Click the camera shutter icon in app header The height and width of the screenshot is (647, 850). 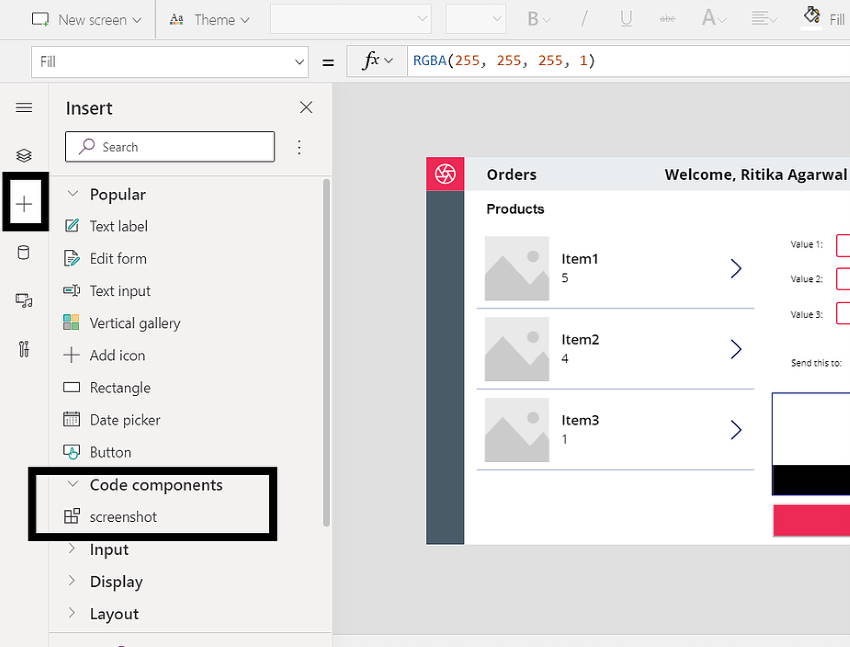tap(445, 174)
